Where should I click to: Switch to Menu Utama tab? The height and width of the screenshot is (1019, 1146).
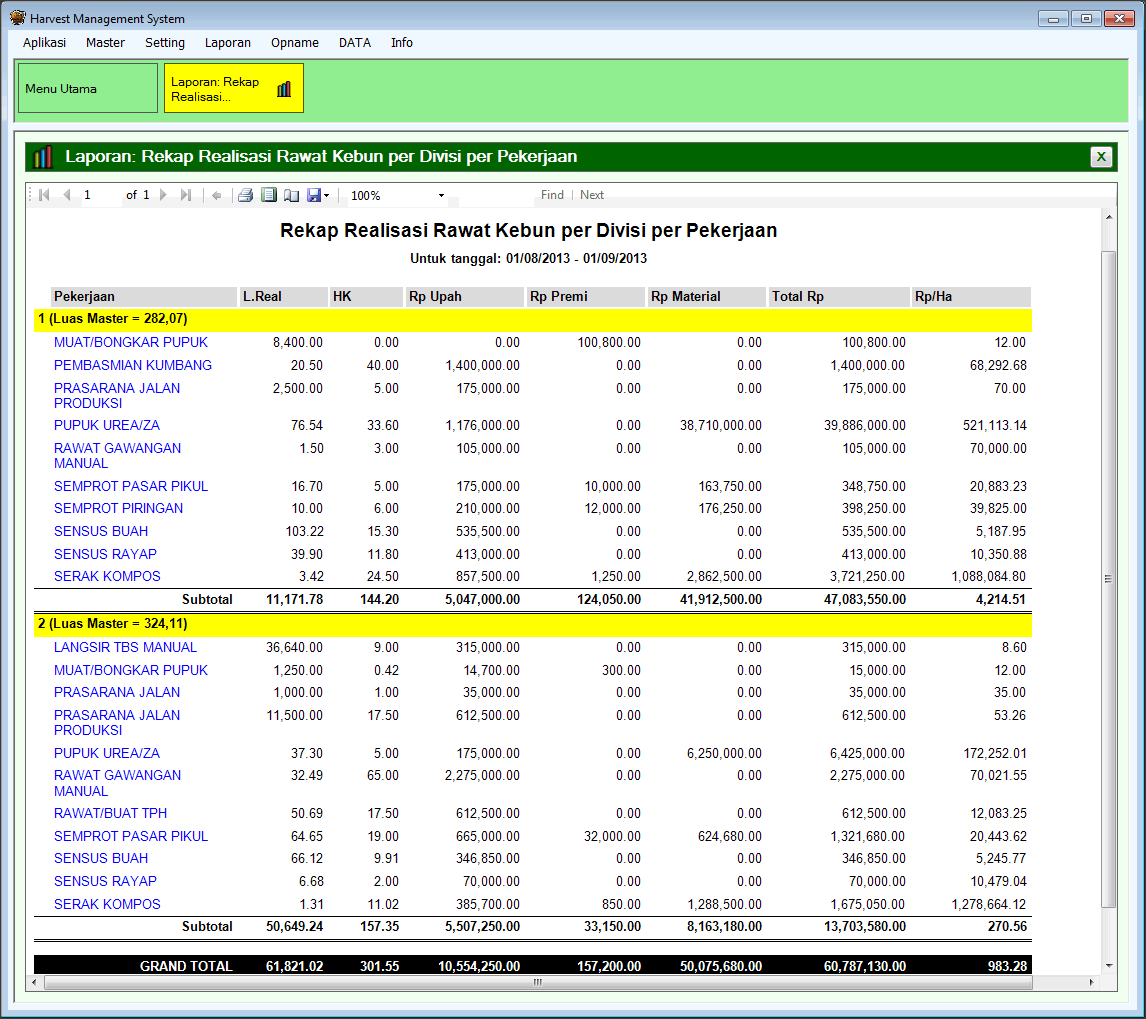click(x=88, y=88)
